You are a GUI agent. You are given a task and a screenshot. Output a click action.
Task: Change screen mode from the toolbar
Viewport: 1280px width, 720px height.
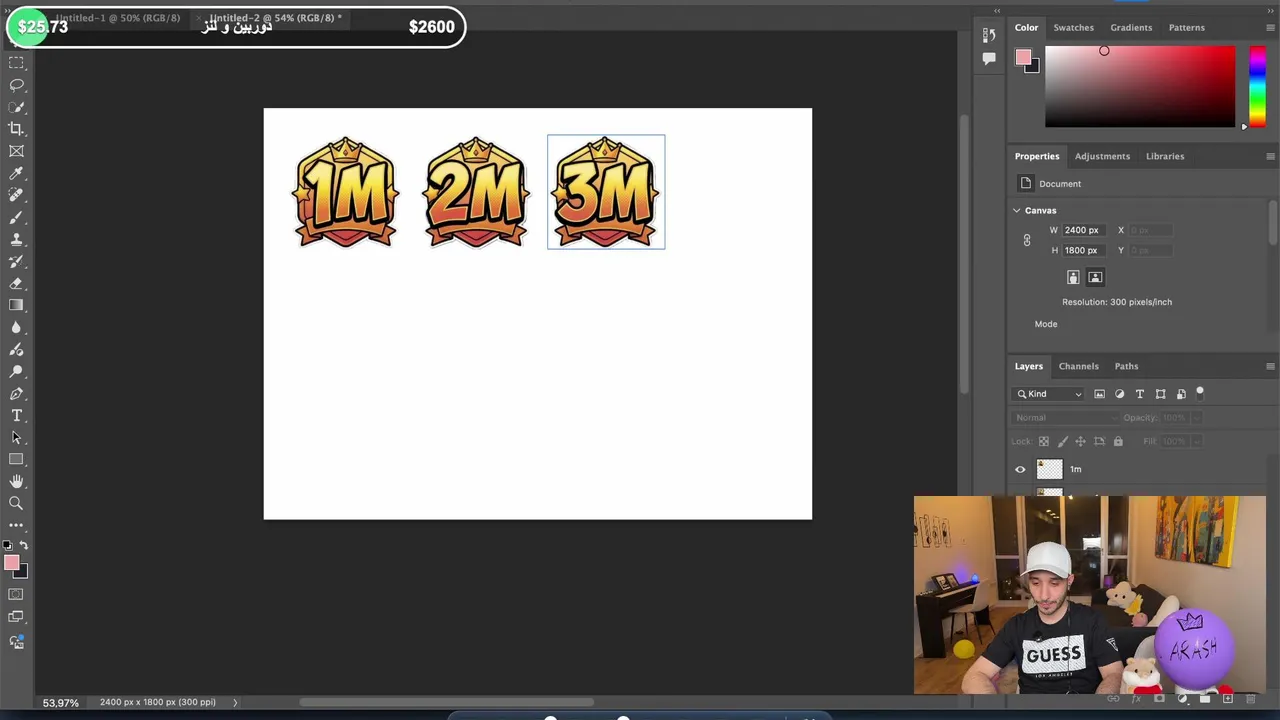click(x=16, y=617)
